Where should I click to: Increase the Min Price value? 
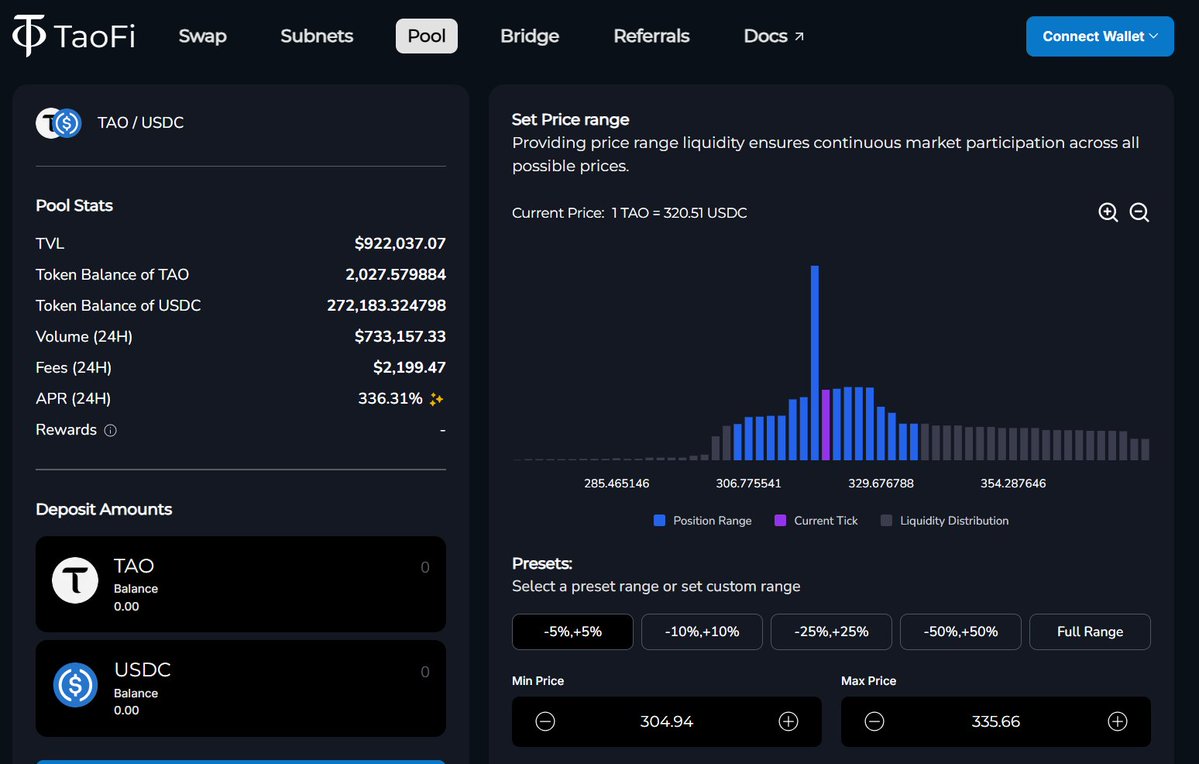tap(788, 721)
